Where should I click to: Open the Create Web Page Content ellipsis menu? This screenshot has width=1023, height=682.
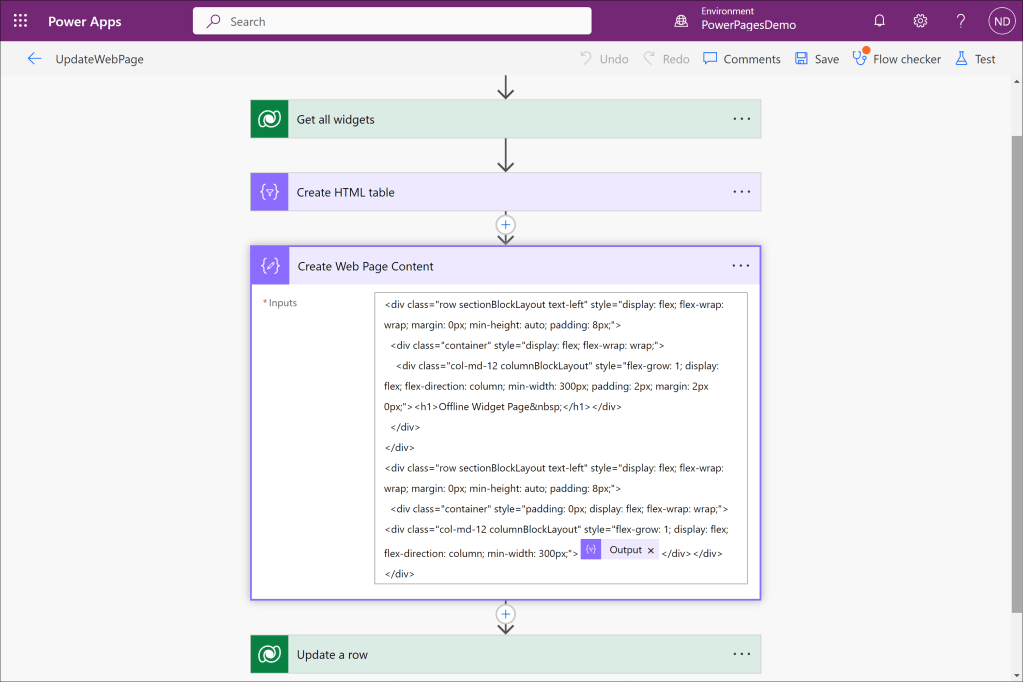pos(740,266)
